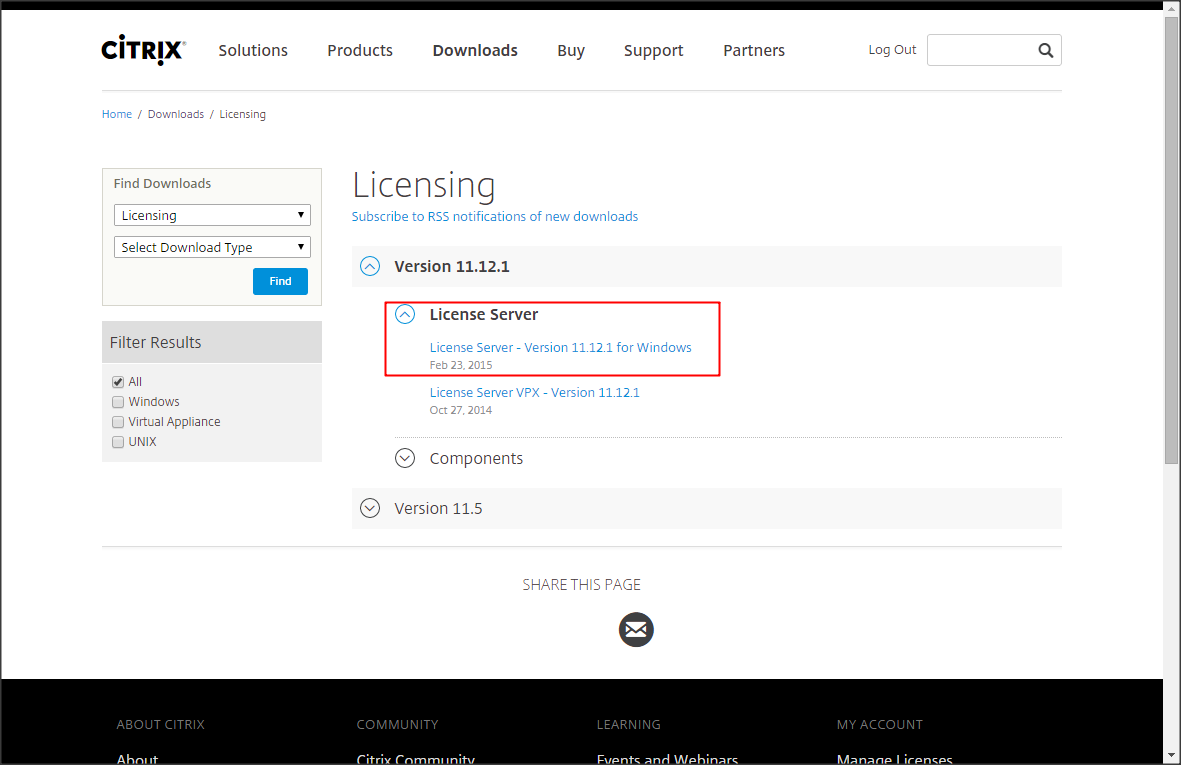Click the Citrix logo
The height and width of the screenshot is (765, 1181).
(143, 51)
